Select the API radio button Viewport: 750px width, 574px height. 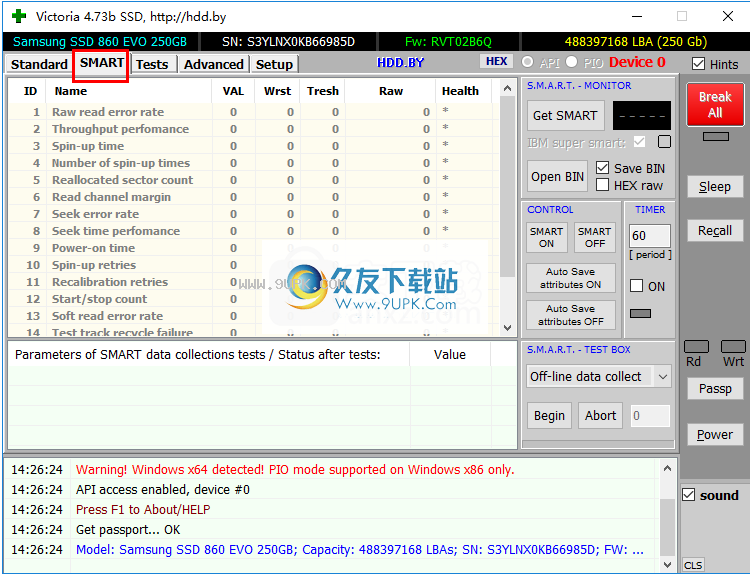pos(528,62)
